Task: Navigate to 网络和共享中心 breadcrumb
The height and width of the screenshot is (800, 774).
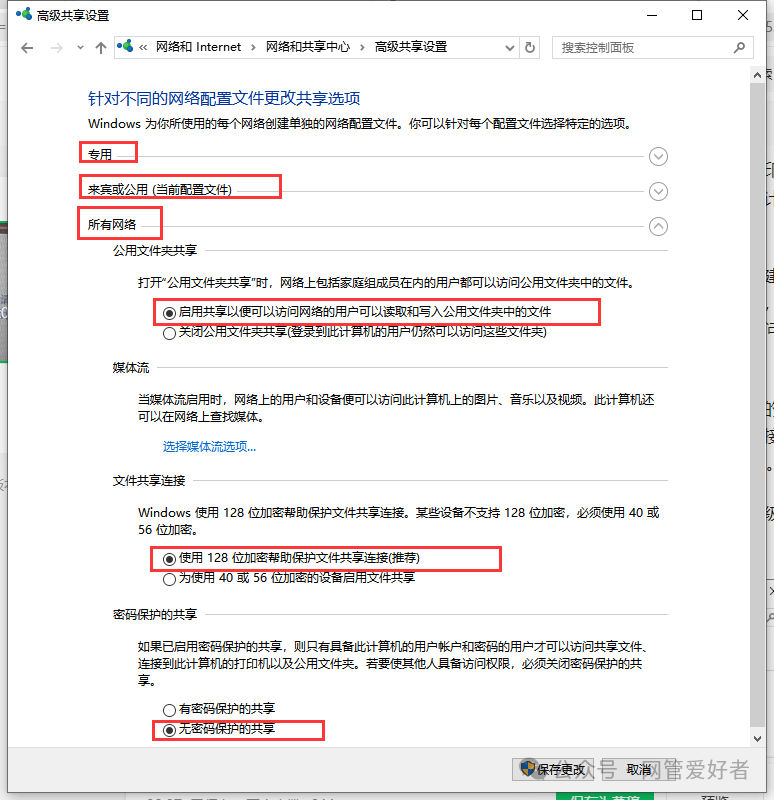Action: tap(308, 47)
